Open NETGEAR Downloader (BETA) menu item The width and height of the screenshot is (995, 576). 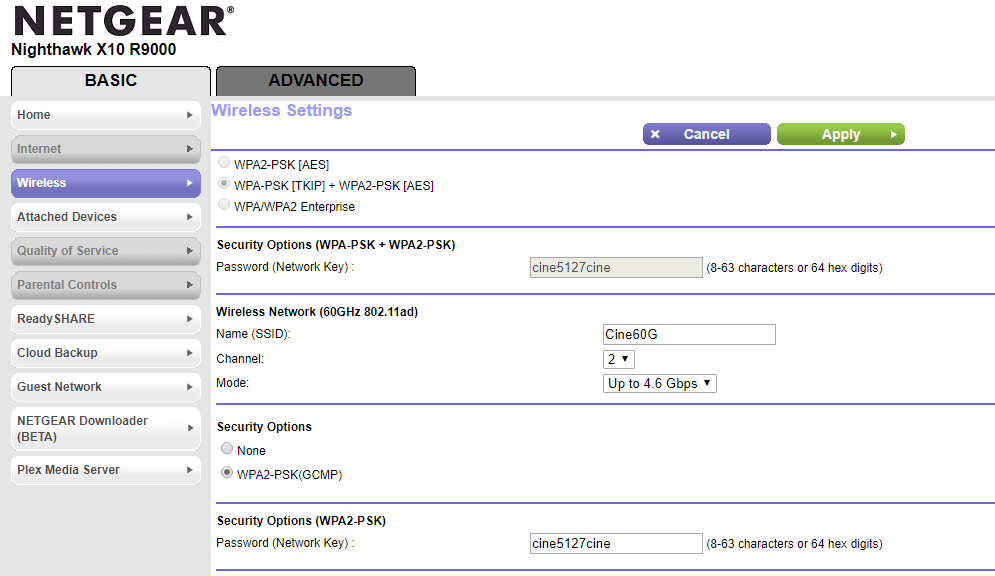click(x=105, y=428)
